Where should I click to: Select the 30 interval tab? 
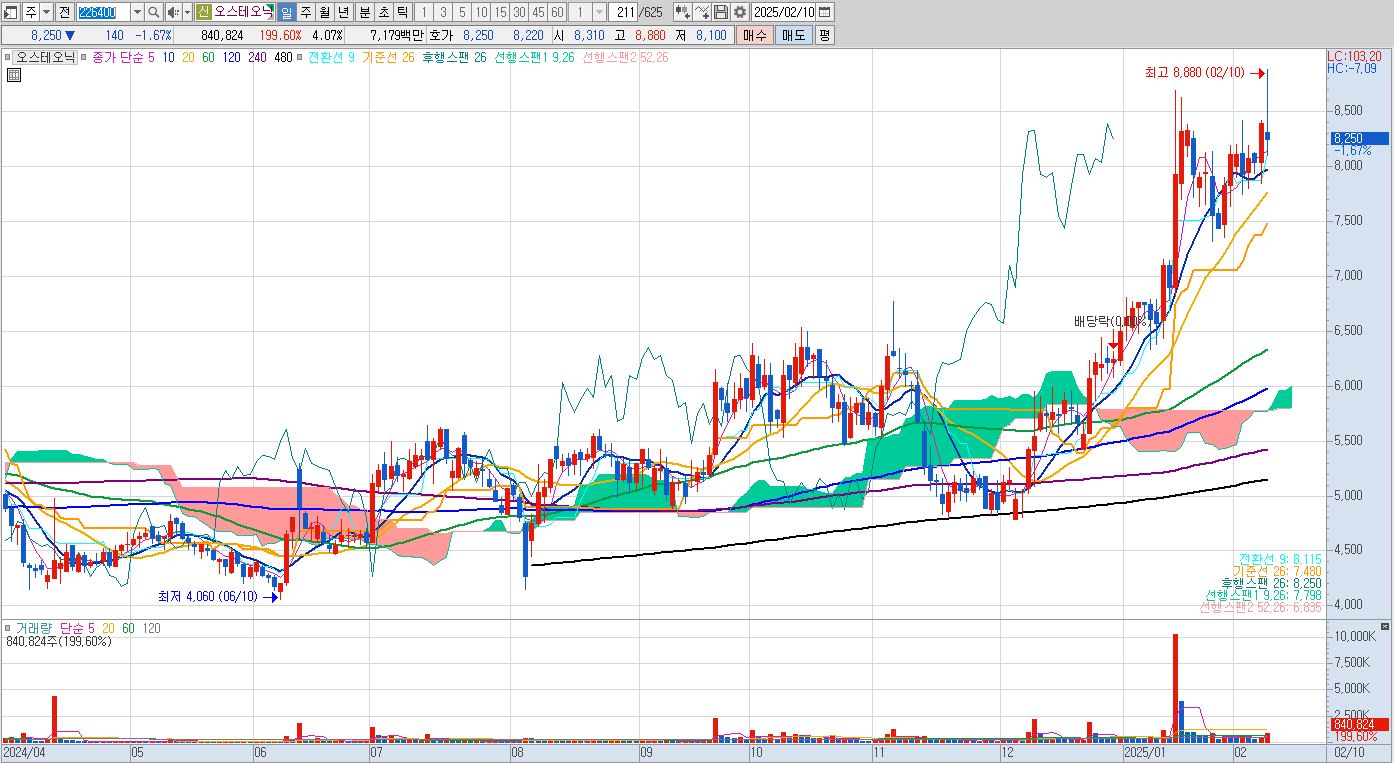pyautogui.click(x=519, y=12)
